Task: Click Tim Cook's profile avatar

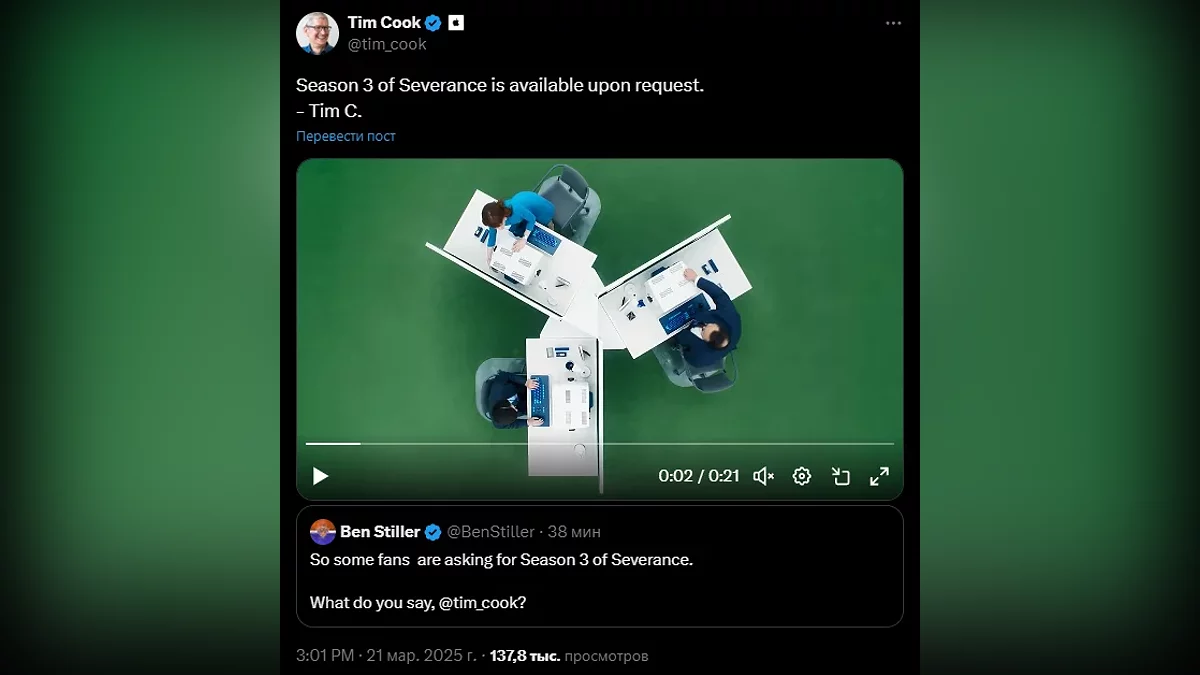Action: pyautogui.click(x=317, y=33)
